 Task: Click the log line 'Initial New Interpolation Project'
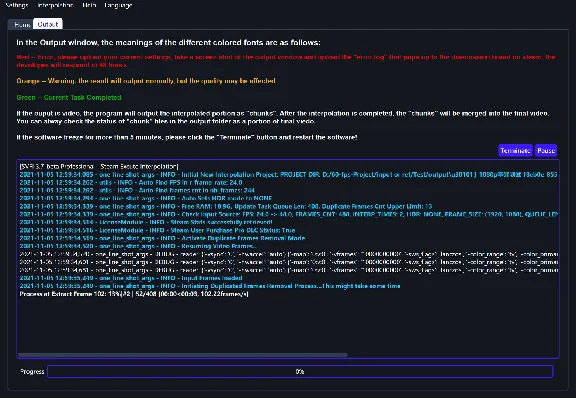click(288, 174)
